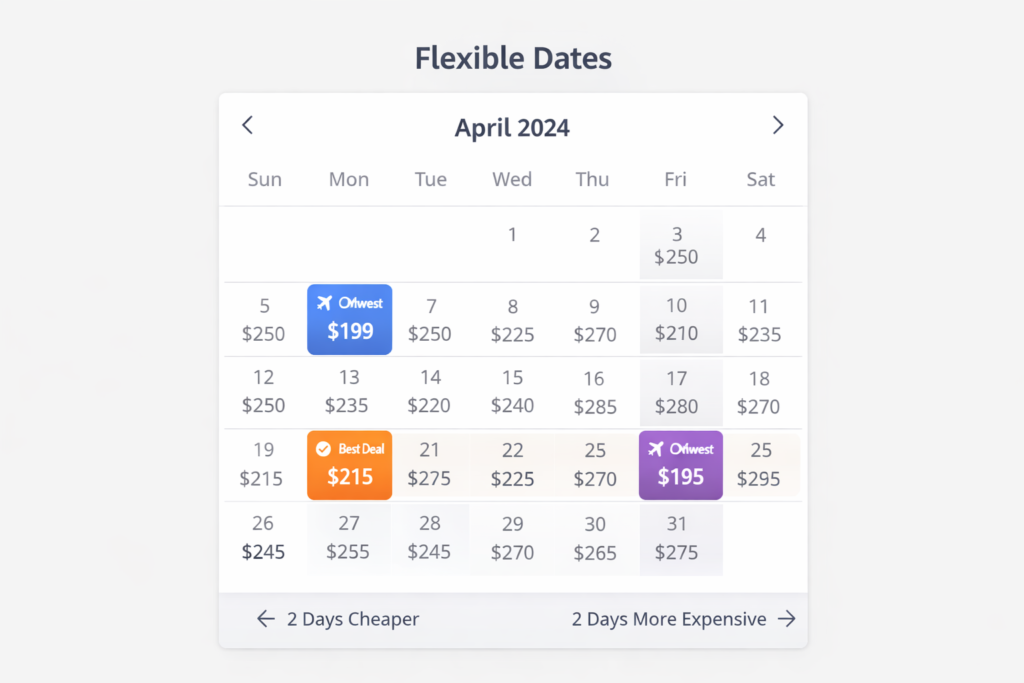Click the previous month chevron arrow
The width and height of the screenshot is (1024, 683).
pyautogui.click(x=247, y=125)
